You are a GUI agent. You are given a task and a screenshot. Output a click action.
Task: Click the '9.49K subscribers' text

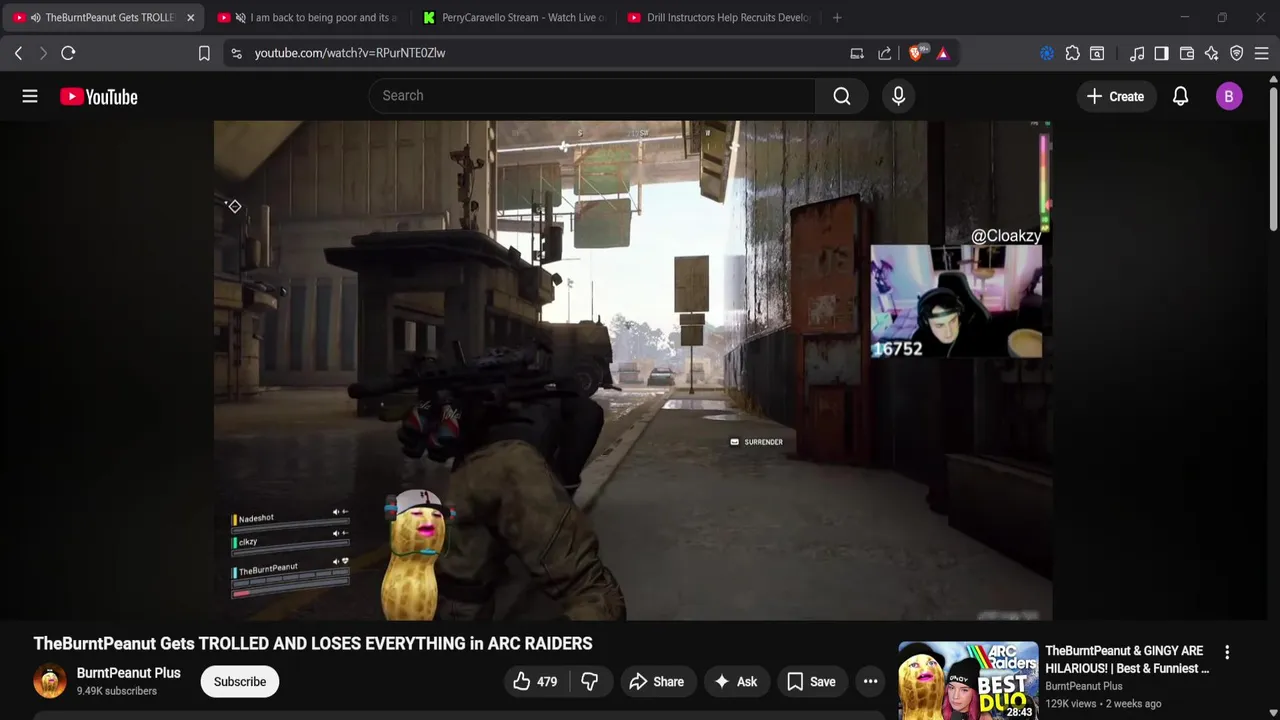(x=117, y=691)
